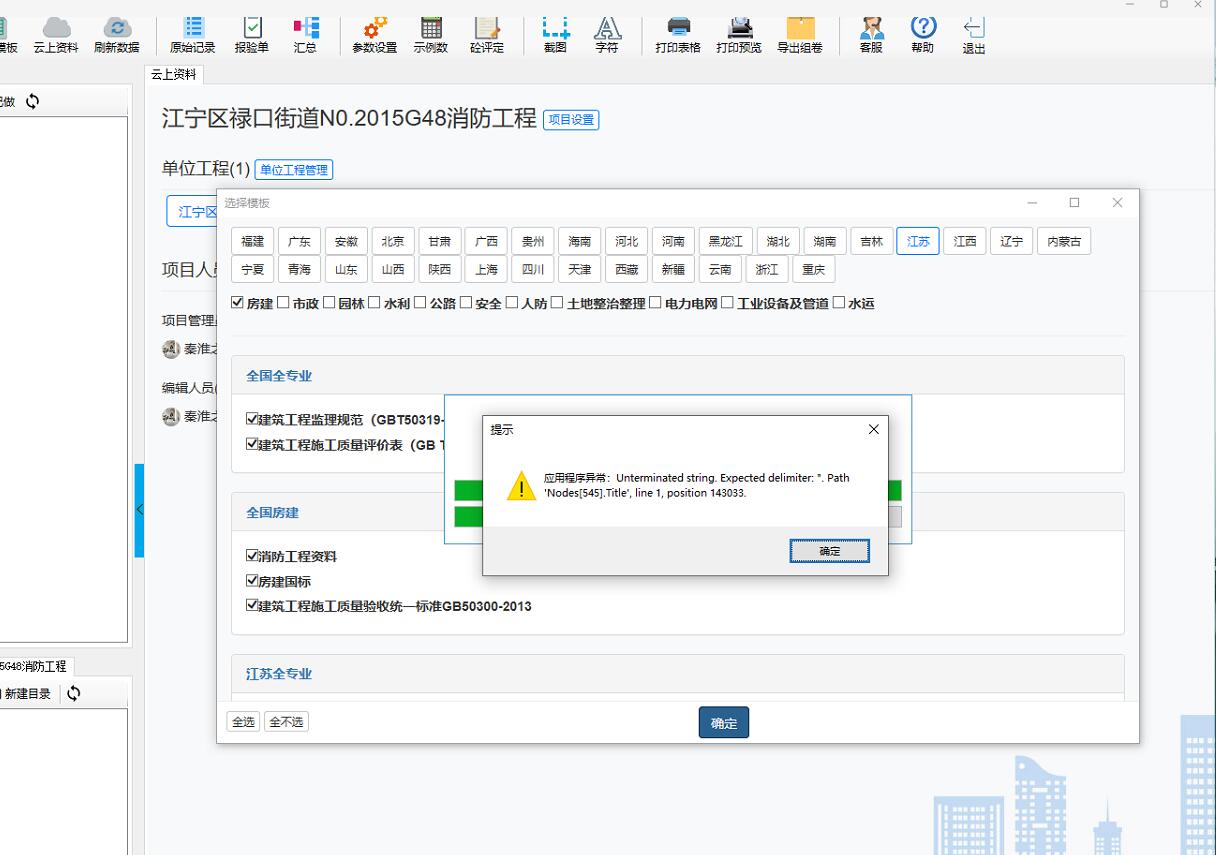Uncheck the 消防工程资料 template checkbox
The width and height of the screenshot is (1216, 855).
pyautogui.click(x=252, y=556)
